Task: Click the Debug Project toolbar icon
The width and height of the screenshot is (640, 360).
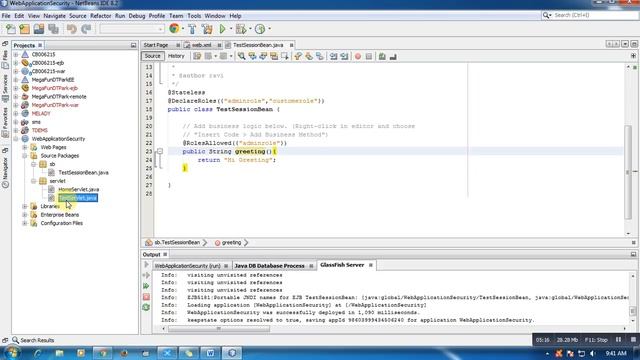Action: pos(241,29)
